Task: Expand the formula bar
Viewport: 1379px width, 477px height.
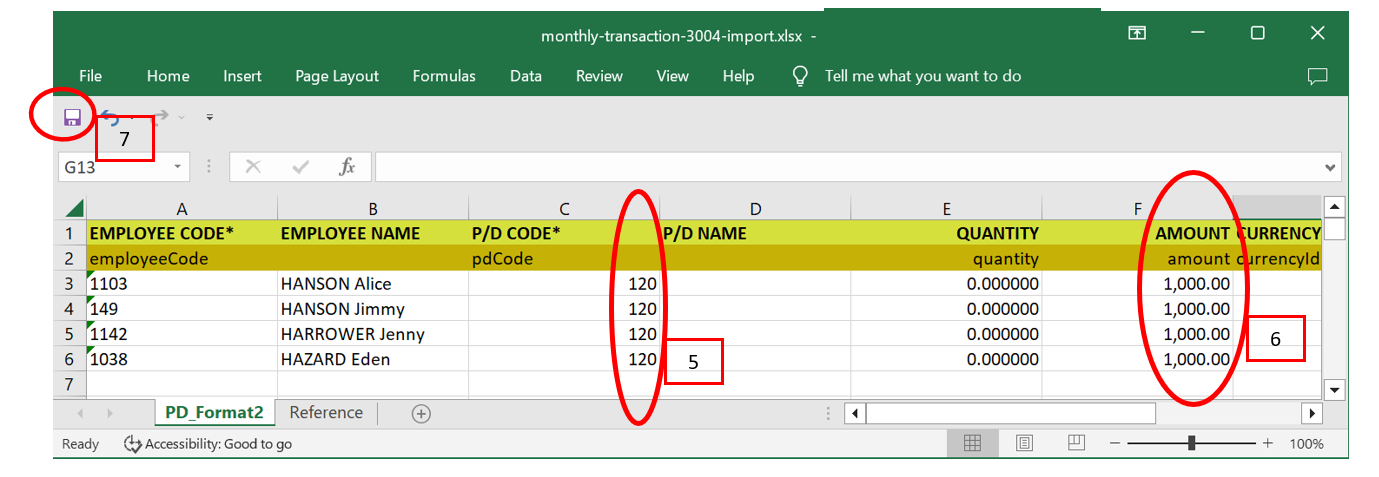Action: [x=1330, y=167]
